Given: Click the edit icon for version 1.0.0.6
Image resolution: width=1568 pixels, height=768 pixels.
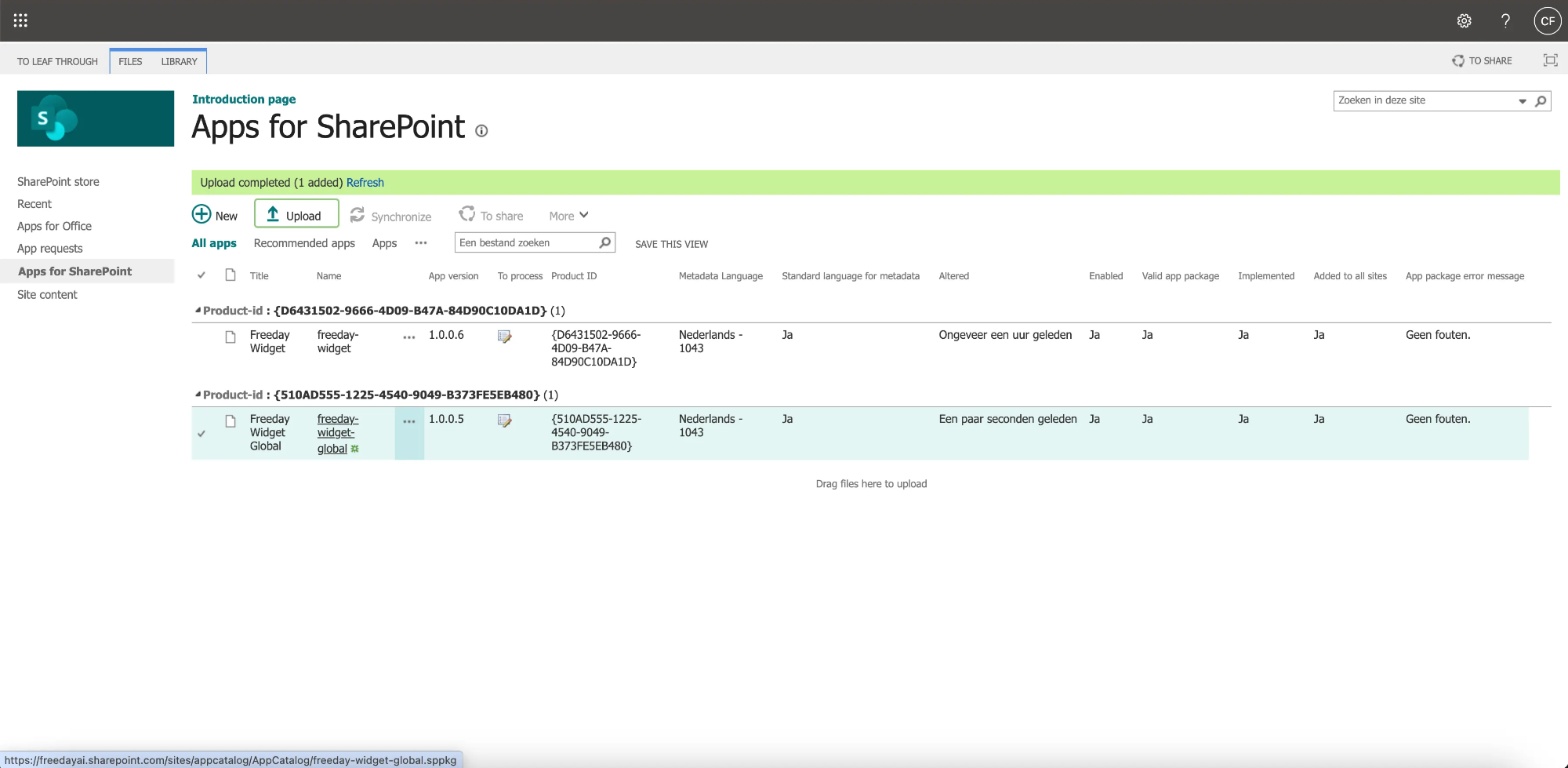Looking at the screenshot, I should click(x=505, y=337).
